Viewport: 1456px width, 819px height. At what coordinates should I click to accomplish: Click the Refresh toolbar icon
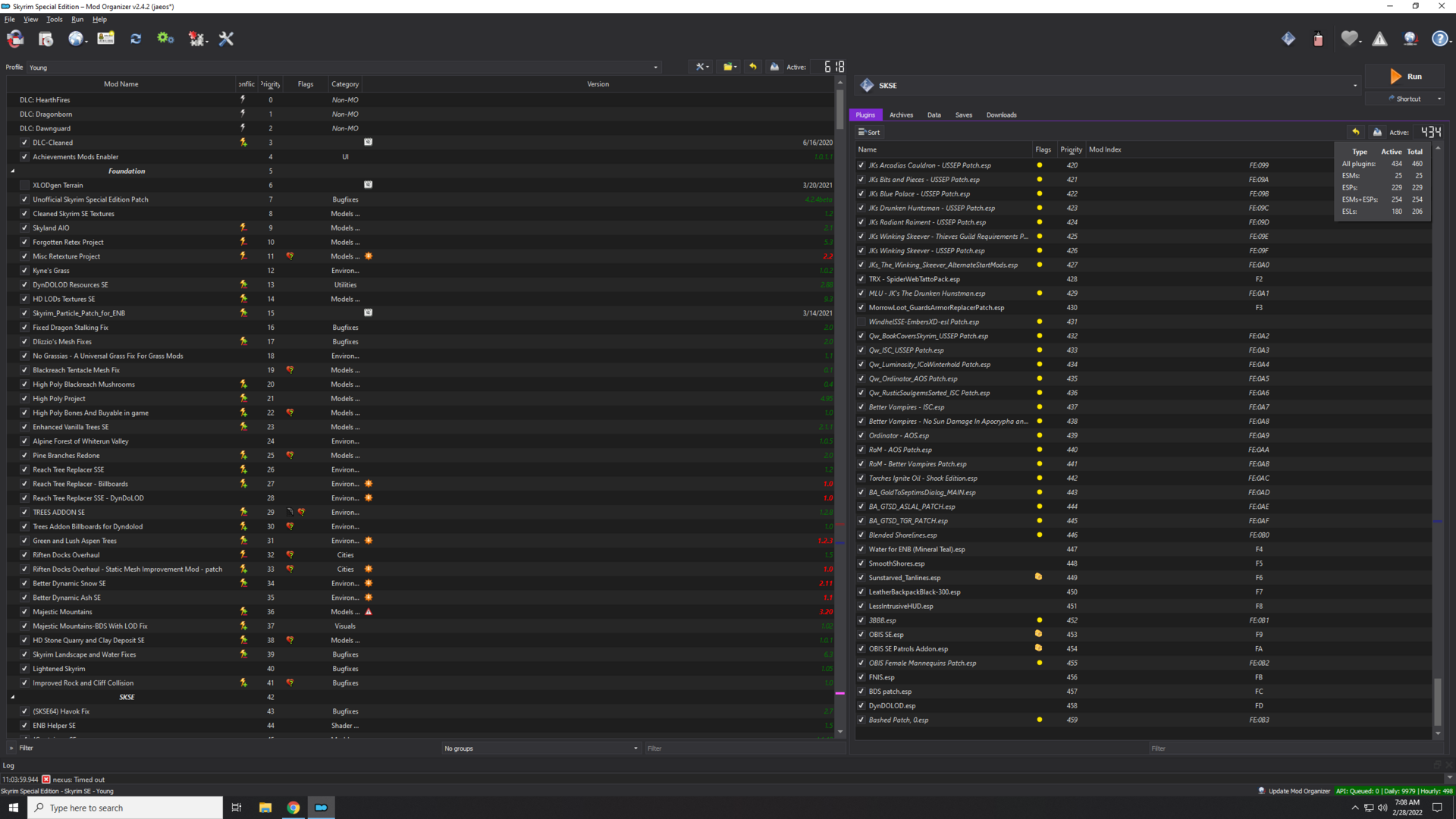pos(136,39)
